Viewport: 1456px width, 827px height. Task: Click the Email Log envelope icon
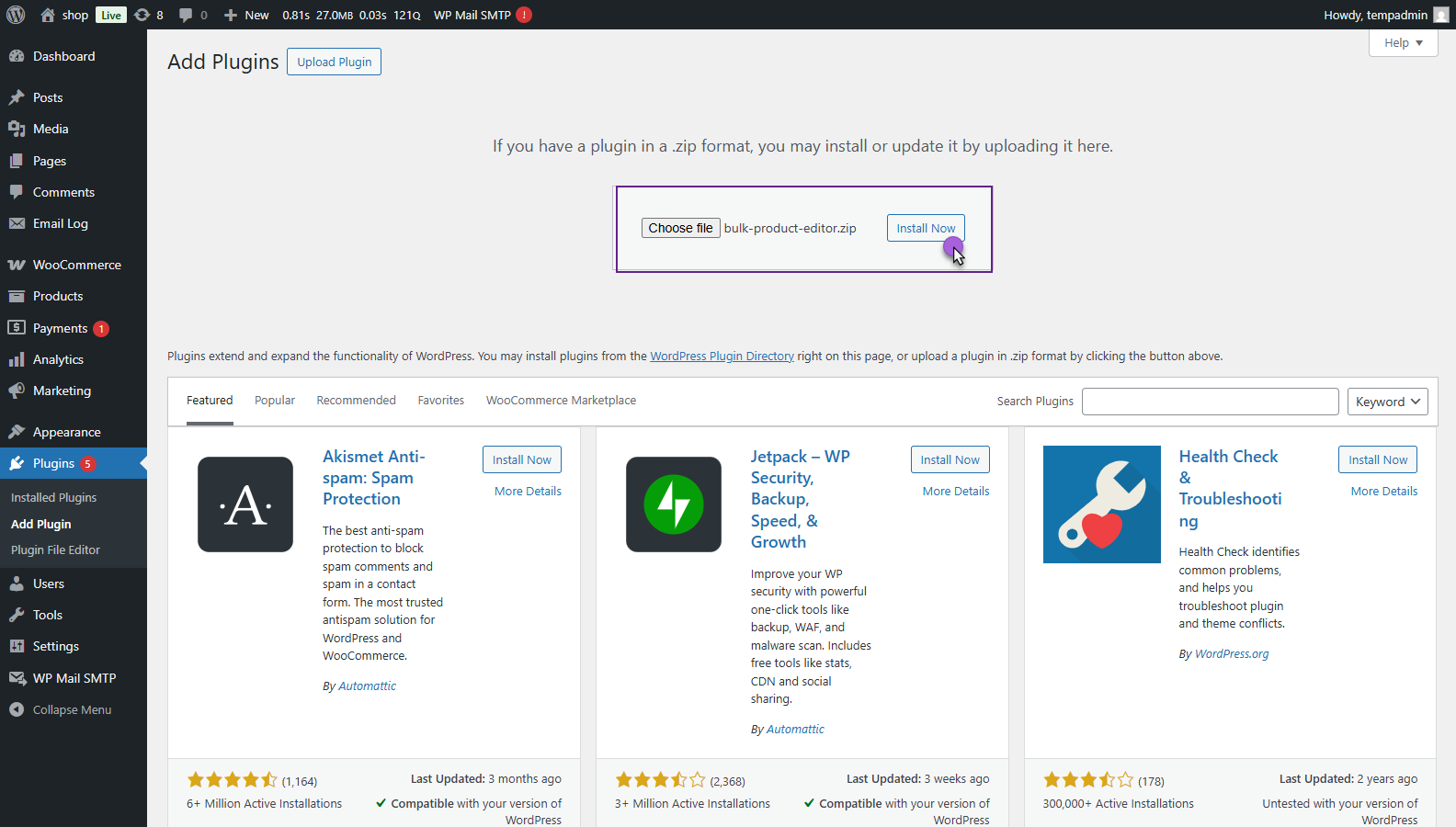pos(17,223)
